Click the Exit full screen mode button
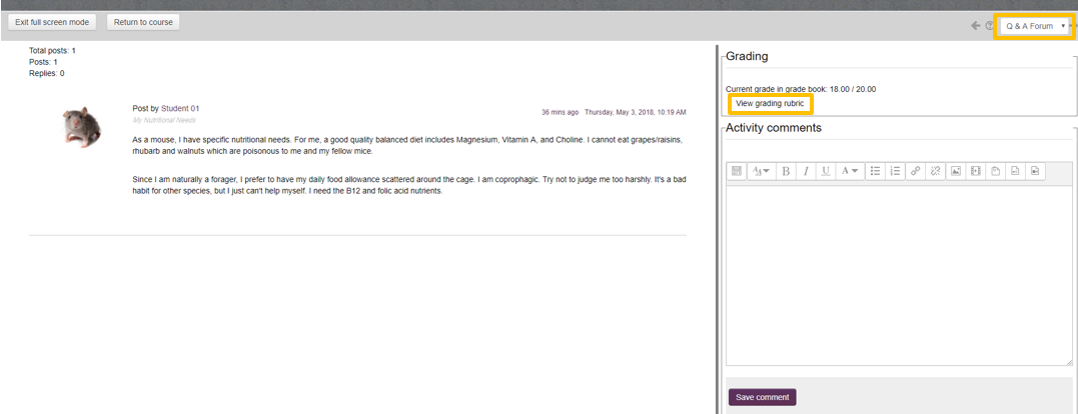The height and width of the screenshot is (414, 1078). (52, 22)
